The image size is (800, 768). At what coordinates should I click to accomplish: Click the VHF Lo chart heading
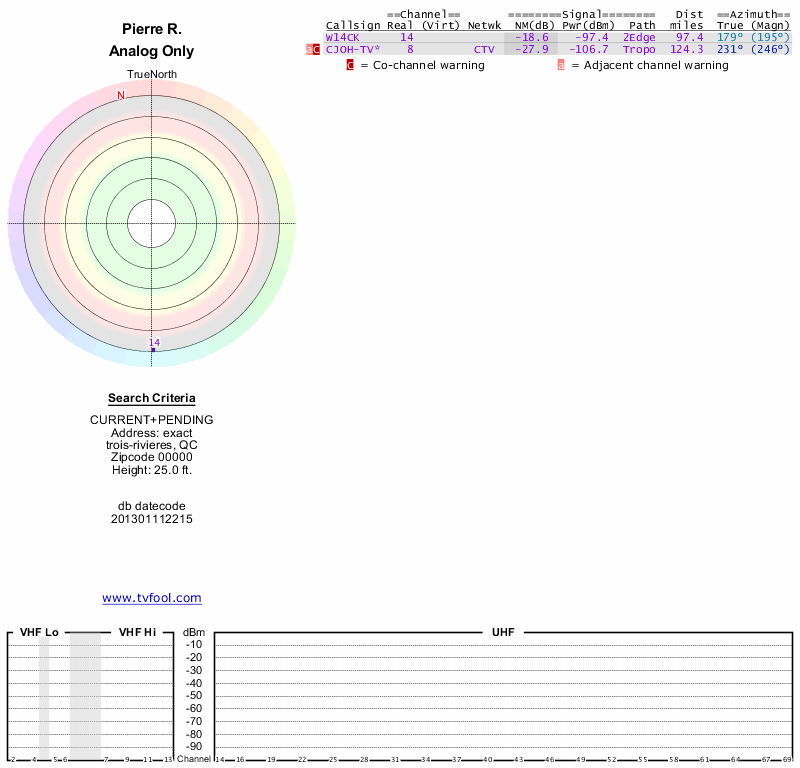tap(39, 633)
